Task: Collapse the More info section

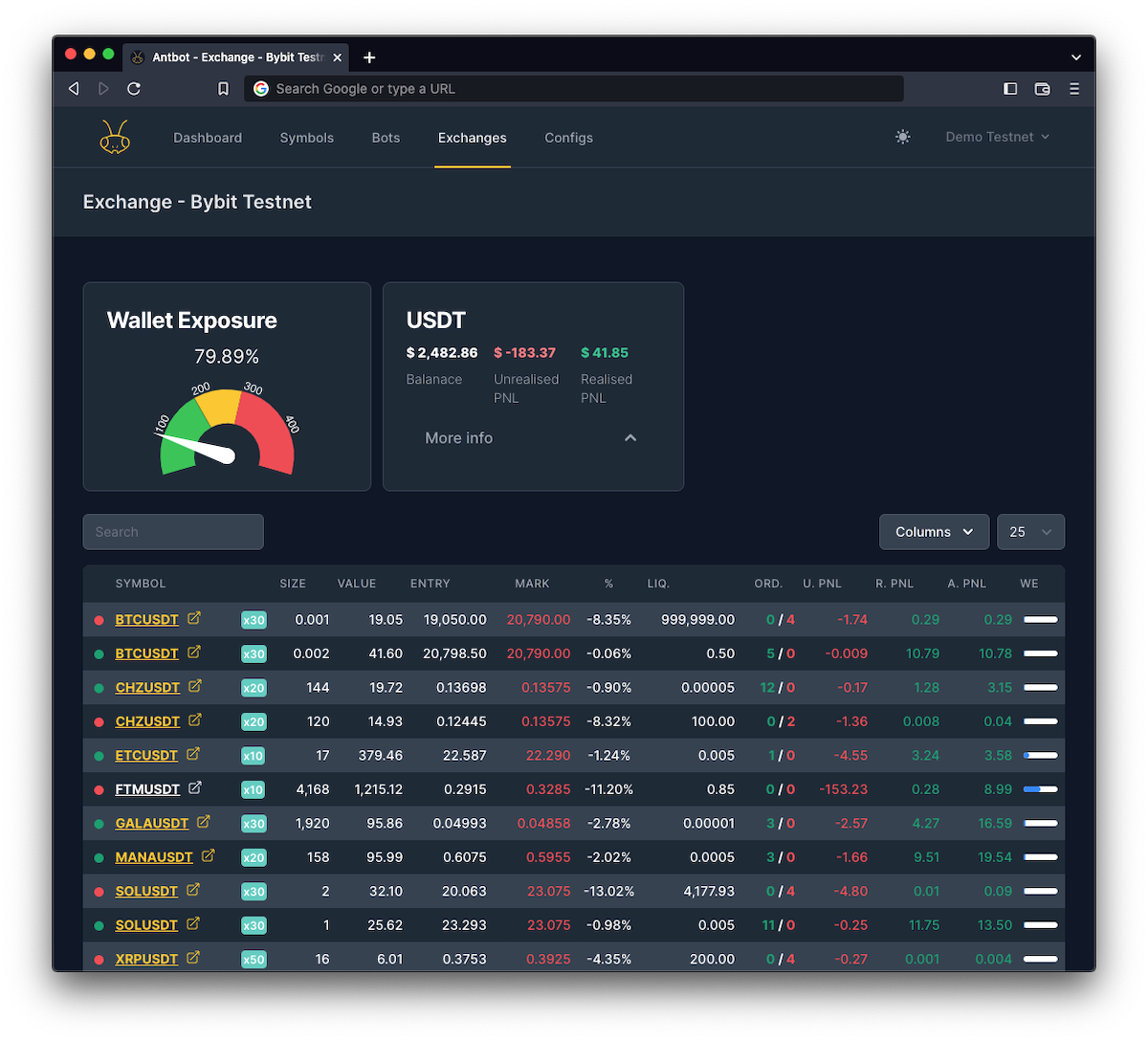Action: (x=532, y=437)
